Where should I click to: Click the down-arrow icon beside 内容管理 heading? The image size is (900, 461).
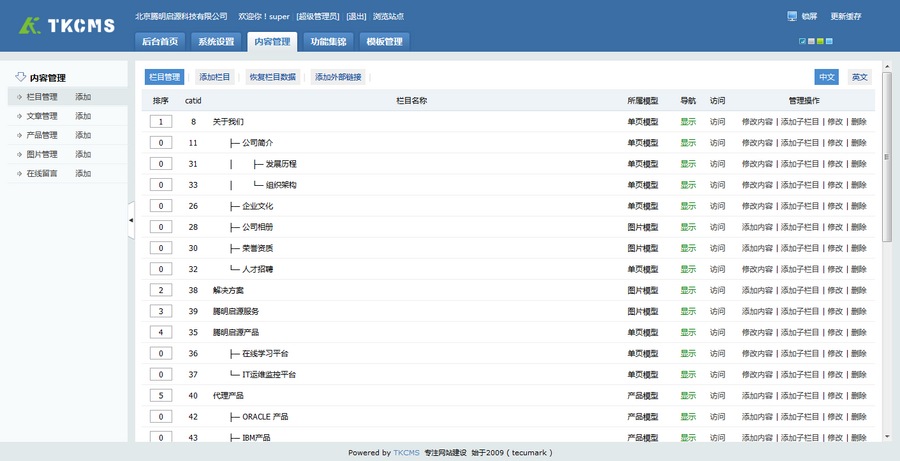21,77
